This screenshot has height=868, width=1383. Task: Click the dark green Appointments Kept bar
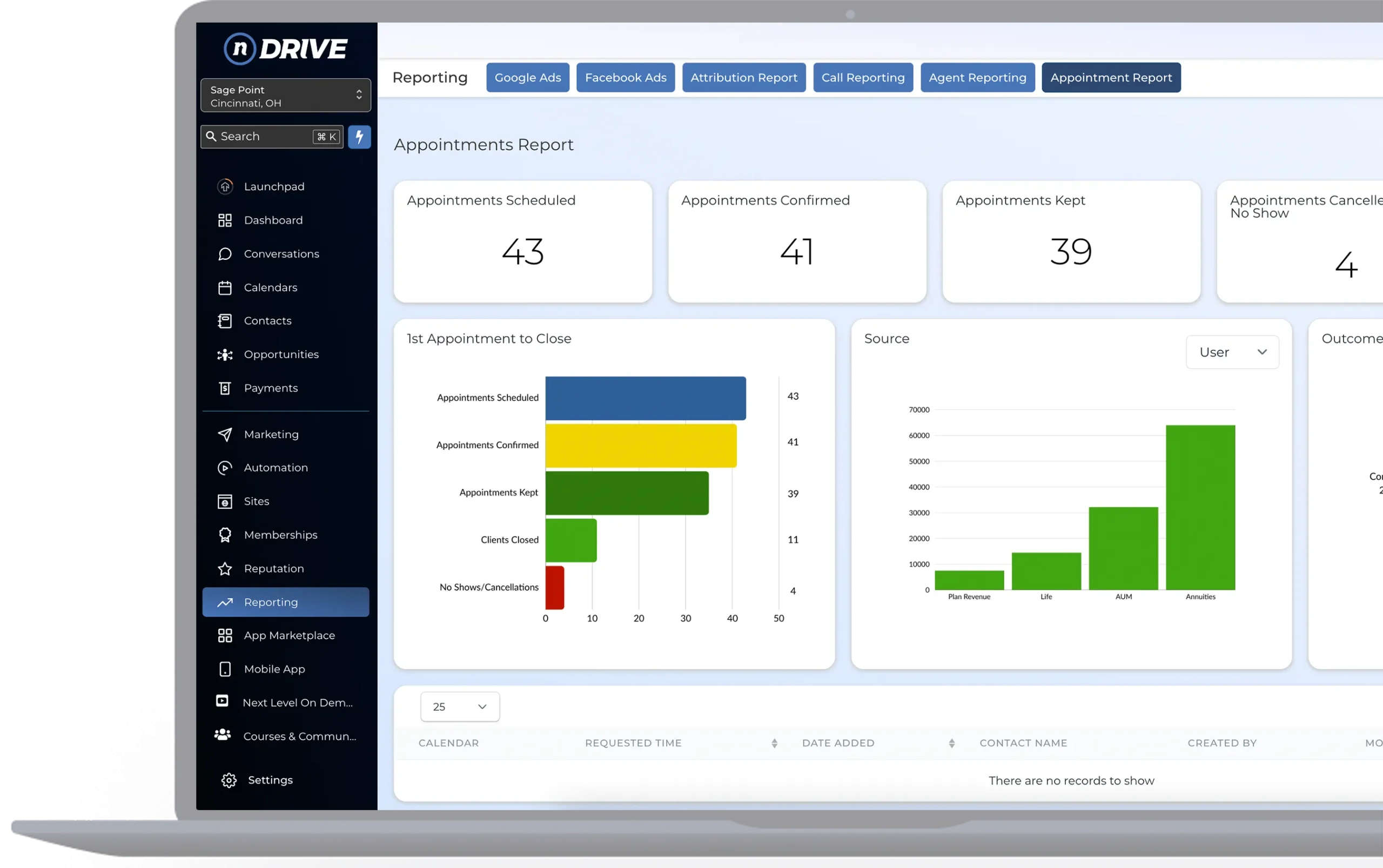point(627,494)
